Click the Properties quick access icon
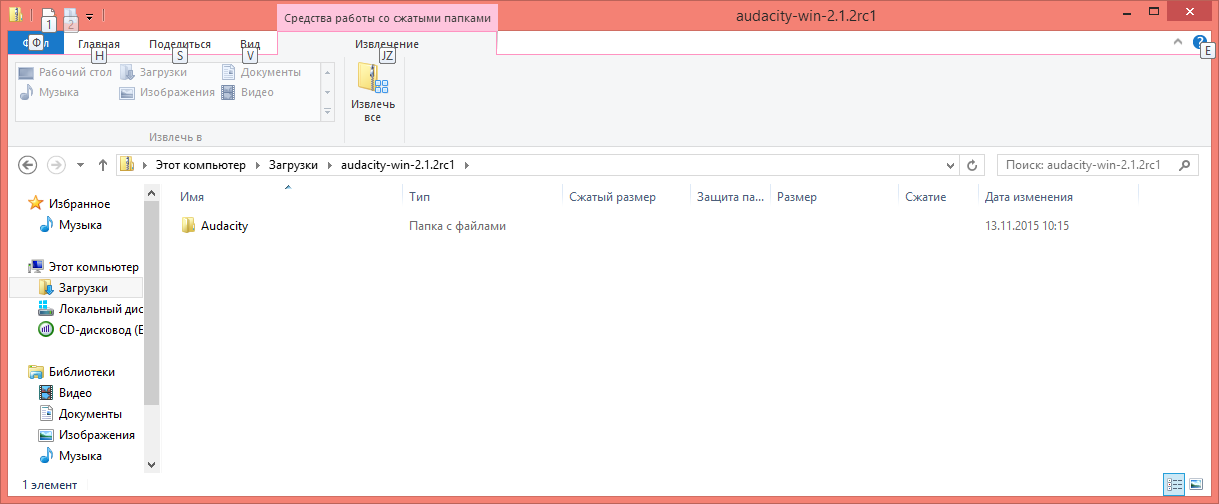The image size is (1219, 504). 47,15
